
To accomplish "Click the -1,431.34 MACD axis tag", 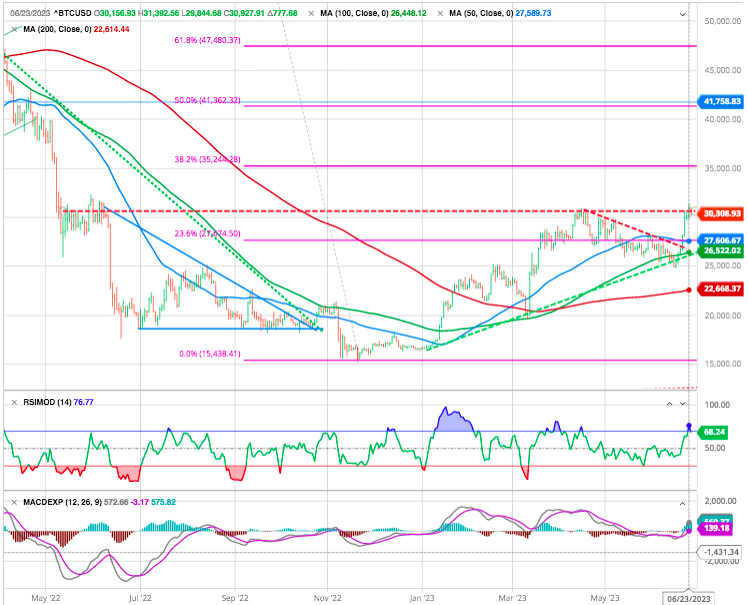I will click(x=720, y=552).
